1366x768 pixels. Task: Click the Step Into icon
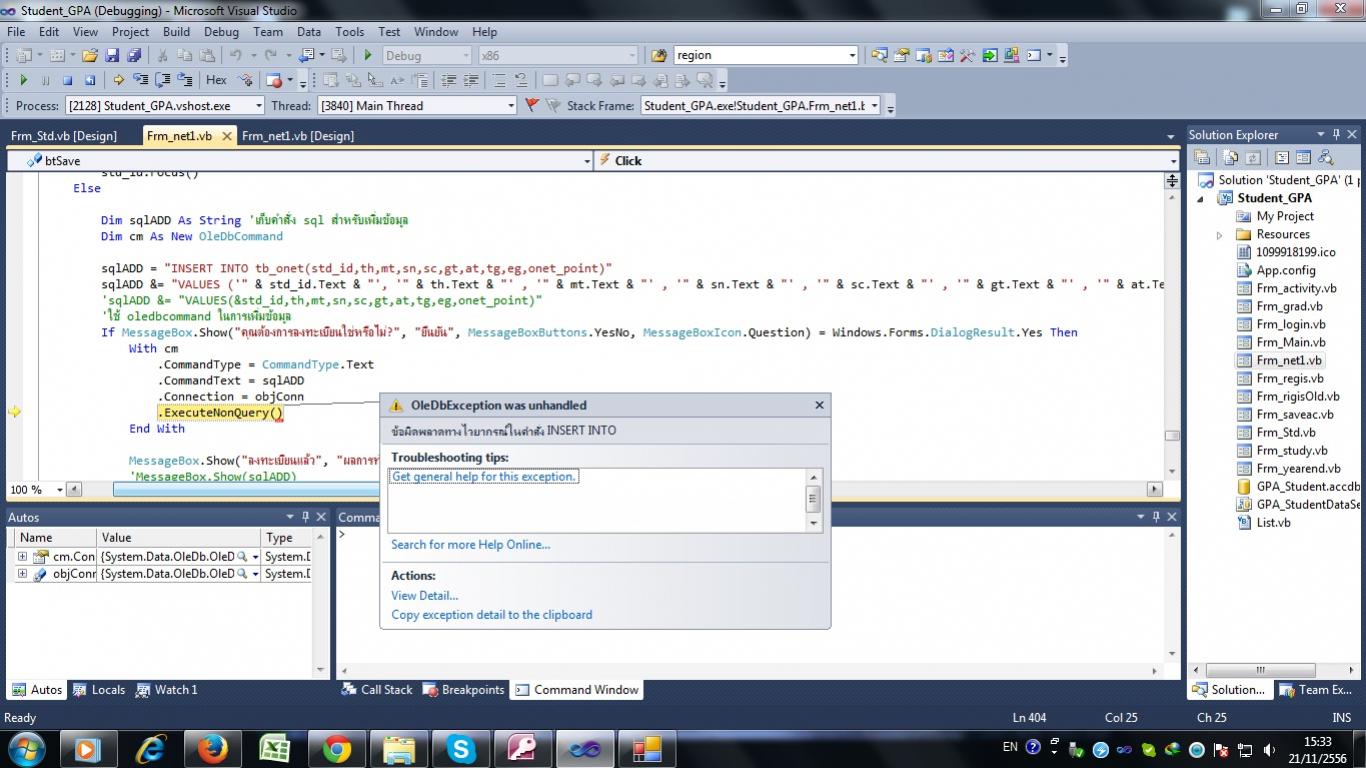click(x=140, y=80)
